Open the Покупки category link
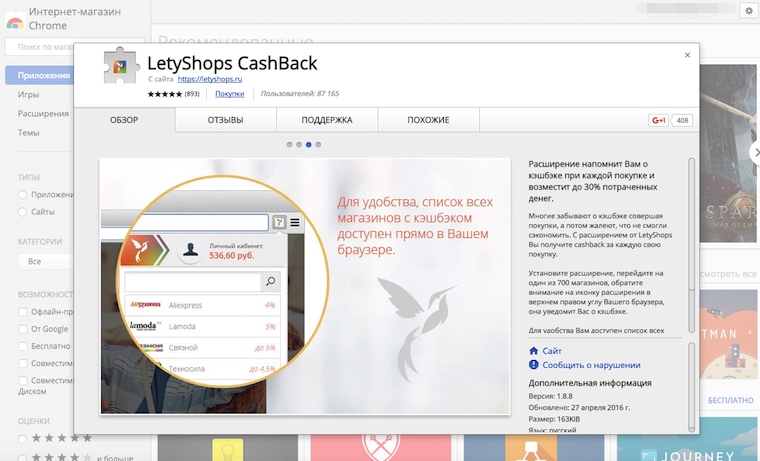 pyautogui.click(x=230, y=94)
